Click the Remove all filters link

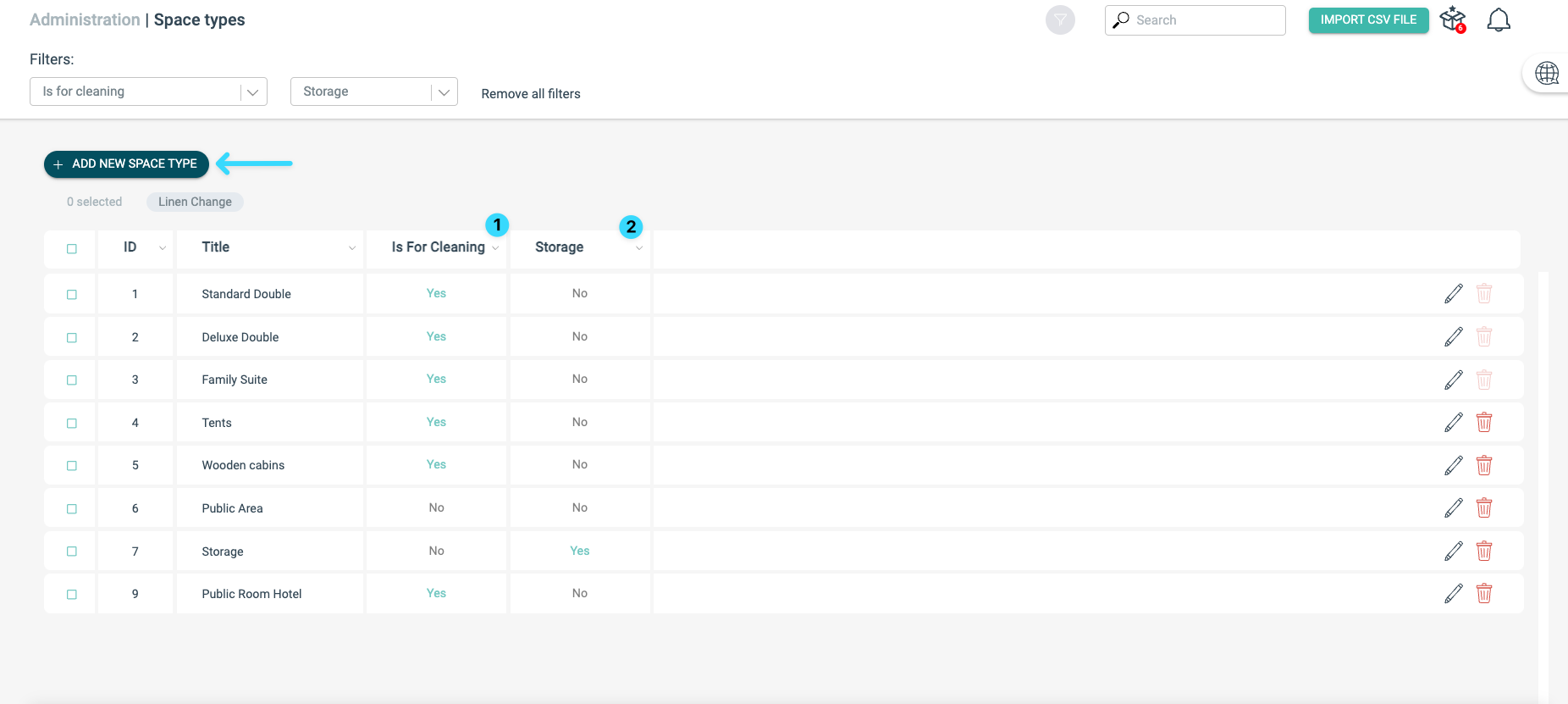click(531, 94)
